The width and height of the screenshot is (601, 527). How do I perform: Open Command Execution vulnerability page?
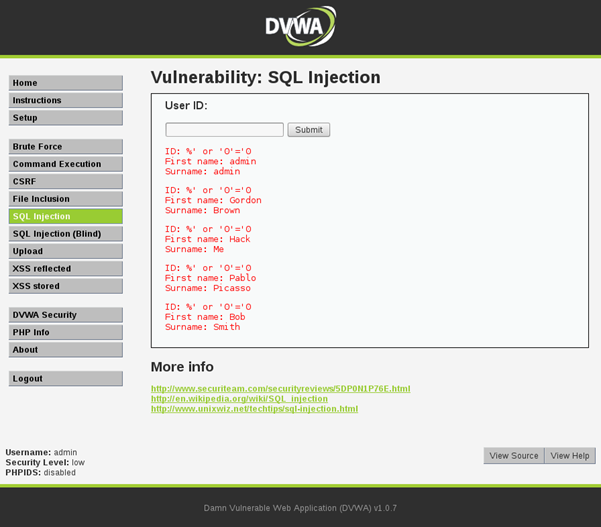(66, 164)
